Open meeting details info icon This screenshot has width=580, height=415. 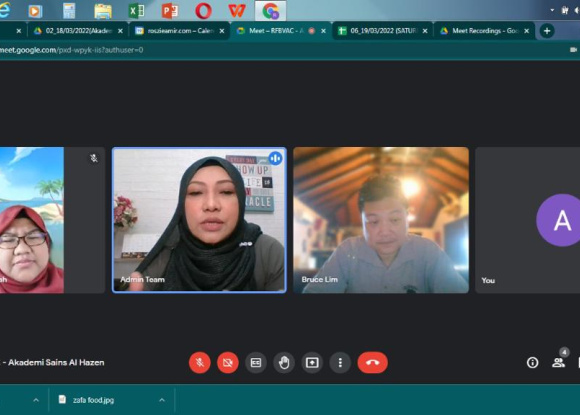pos(533,362)
